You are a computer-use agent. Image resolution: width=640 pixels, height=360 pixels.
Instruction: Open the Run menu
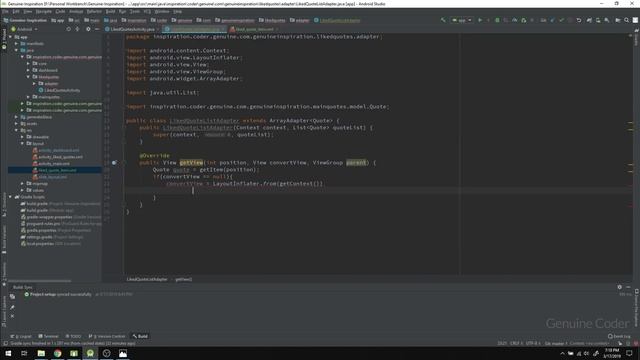[x=122, y=11]
